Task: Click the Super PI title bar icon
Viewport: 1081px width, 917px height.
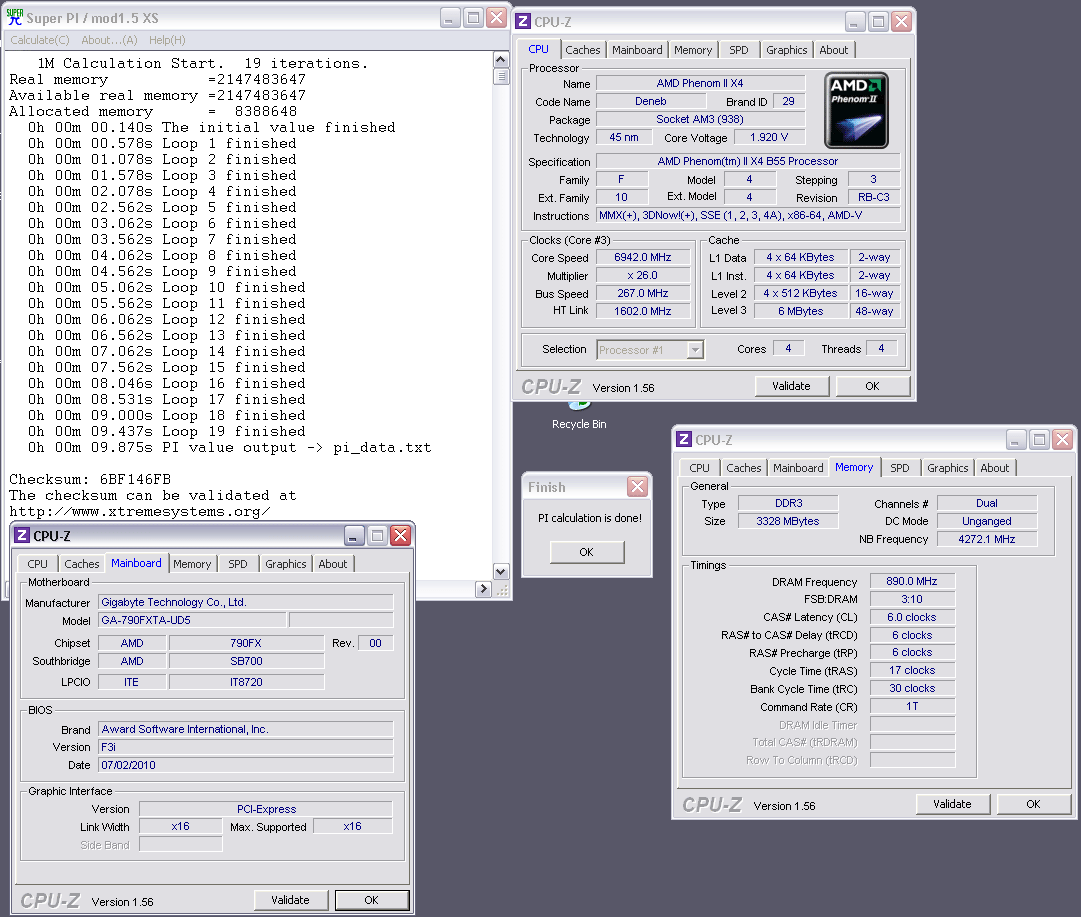Action: 15,17
